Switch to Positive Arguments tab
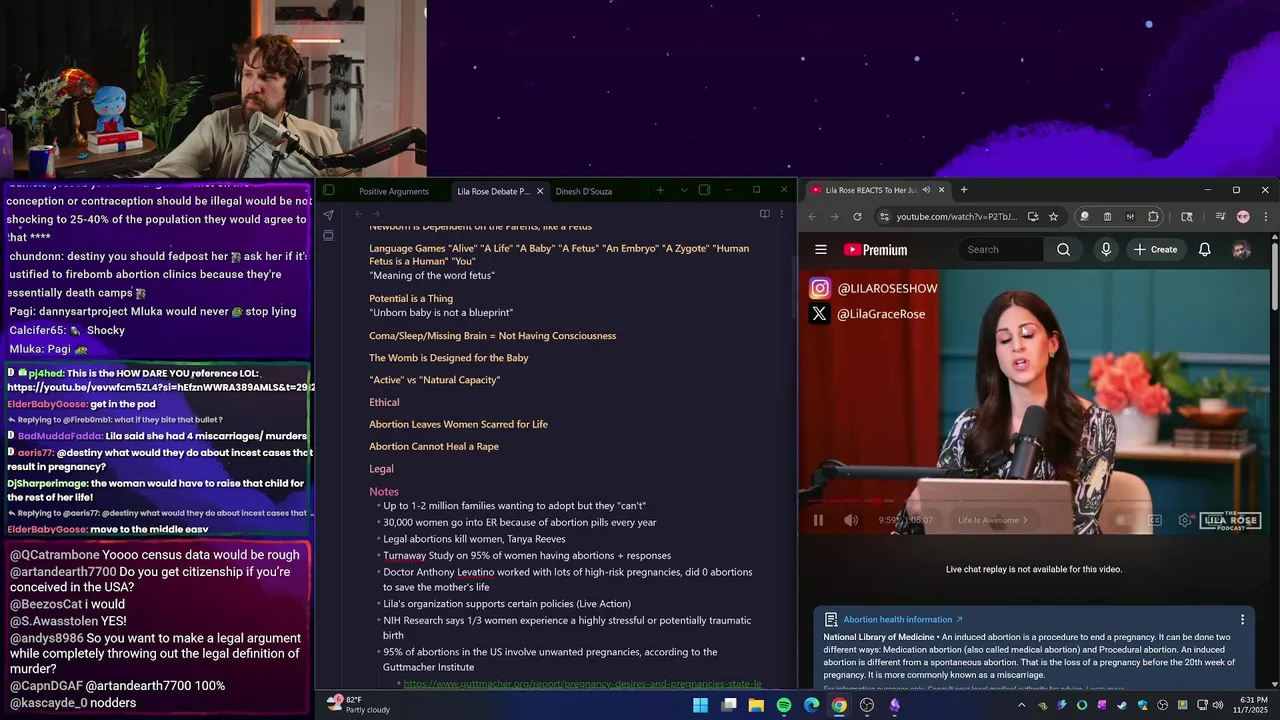Viewport: 1280px width, 720px height. point(394,191)
